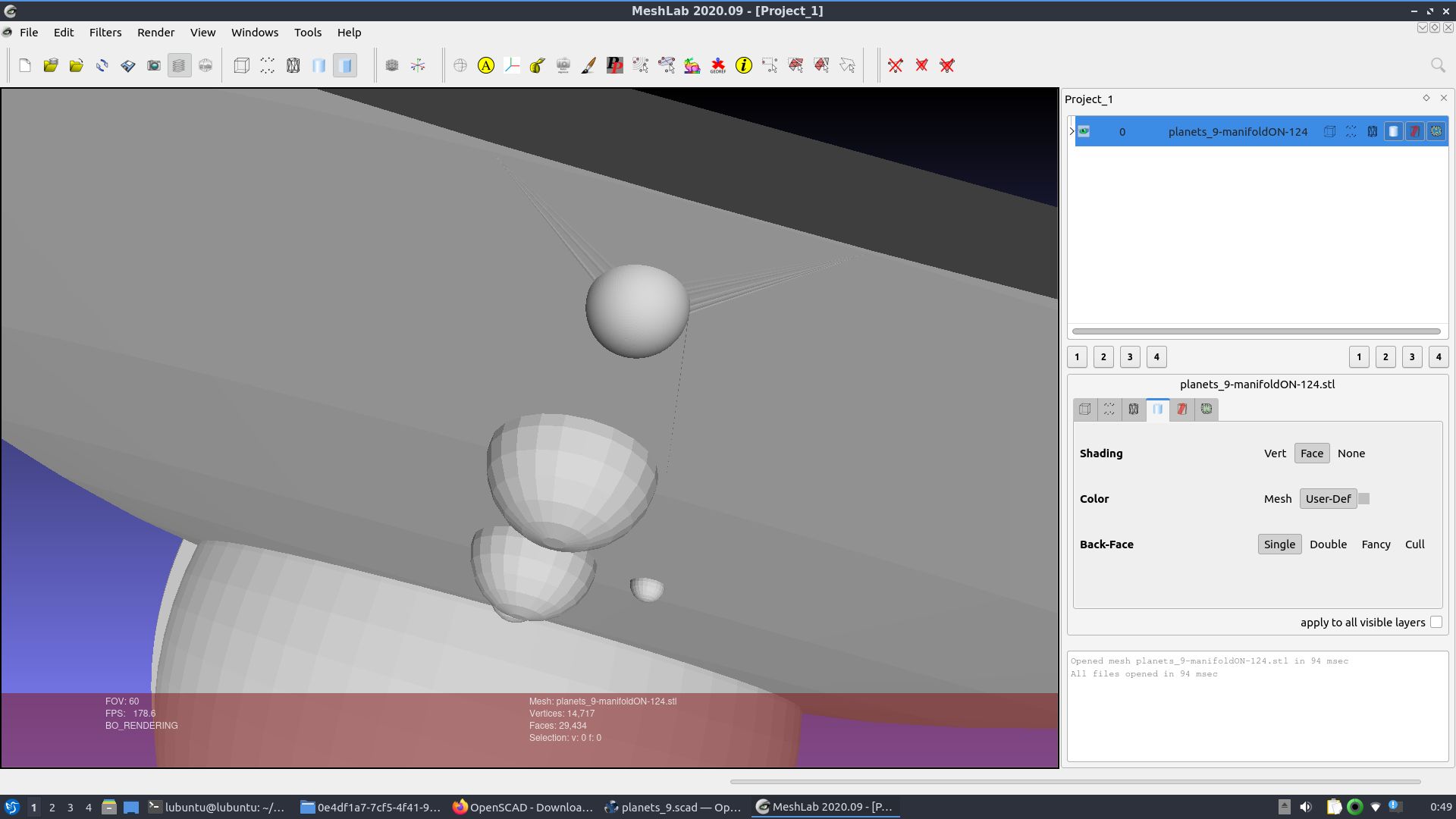Toggle visibility of planets_9-manifoldON-124 layer
The width and height of the screenshot is (1456, 819).
[x=1084, y=131]
